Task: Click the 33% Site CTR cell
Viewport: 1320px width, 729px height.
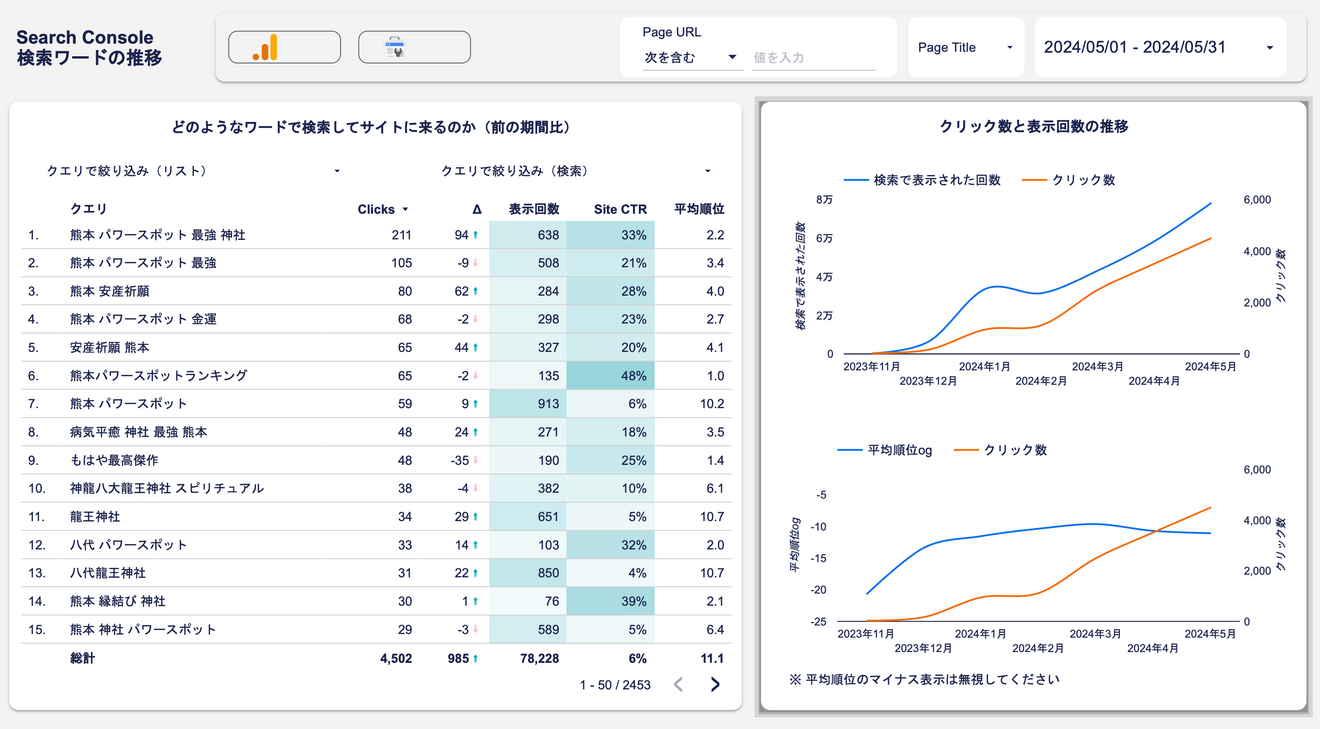Action: 610,235
